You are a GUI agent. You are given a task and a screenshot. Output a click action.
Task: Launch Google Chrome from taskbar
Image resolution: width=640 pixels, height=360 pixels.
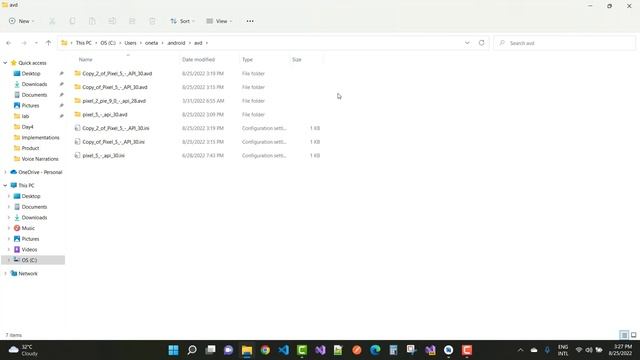265,350
